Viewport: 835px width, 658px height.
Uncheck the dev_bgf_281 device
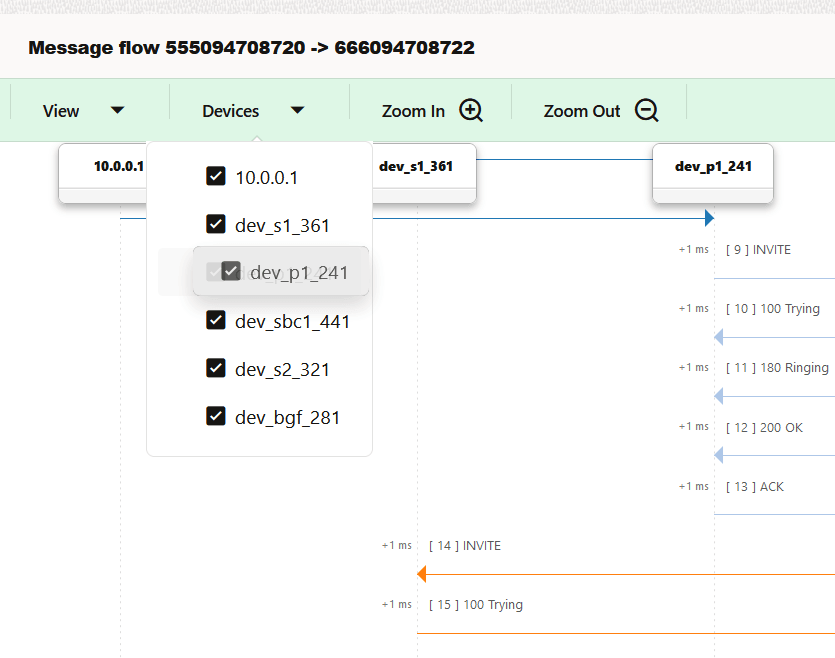pos(216,416)
